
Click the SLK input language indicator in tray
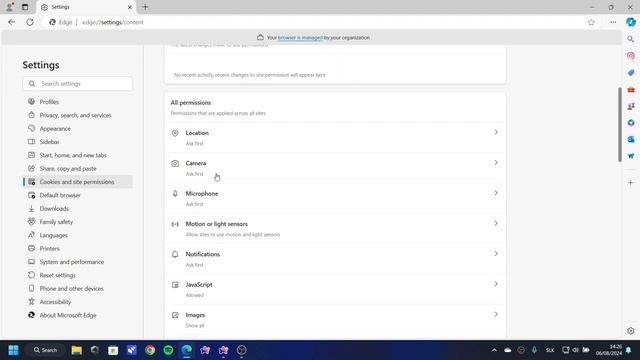tap(550, 350)
